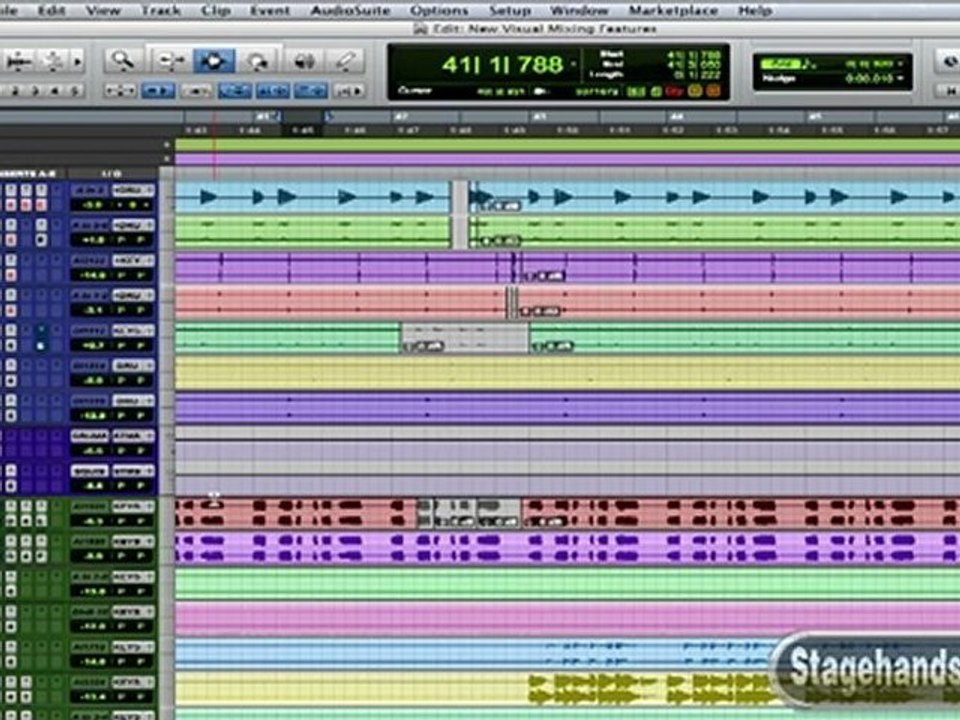Click the green Grid mode indicator
This screenshot has width=960, height=720.
pyautogui.click(x=781, y=64)
